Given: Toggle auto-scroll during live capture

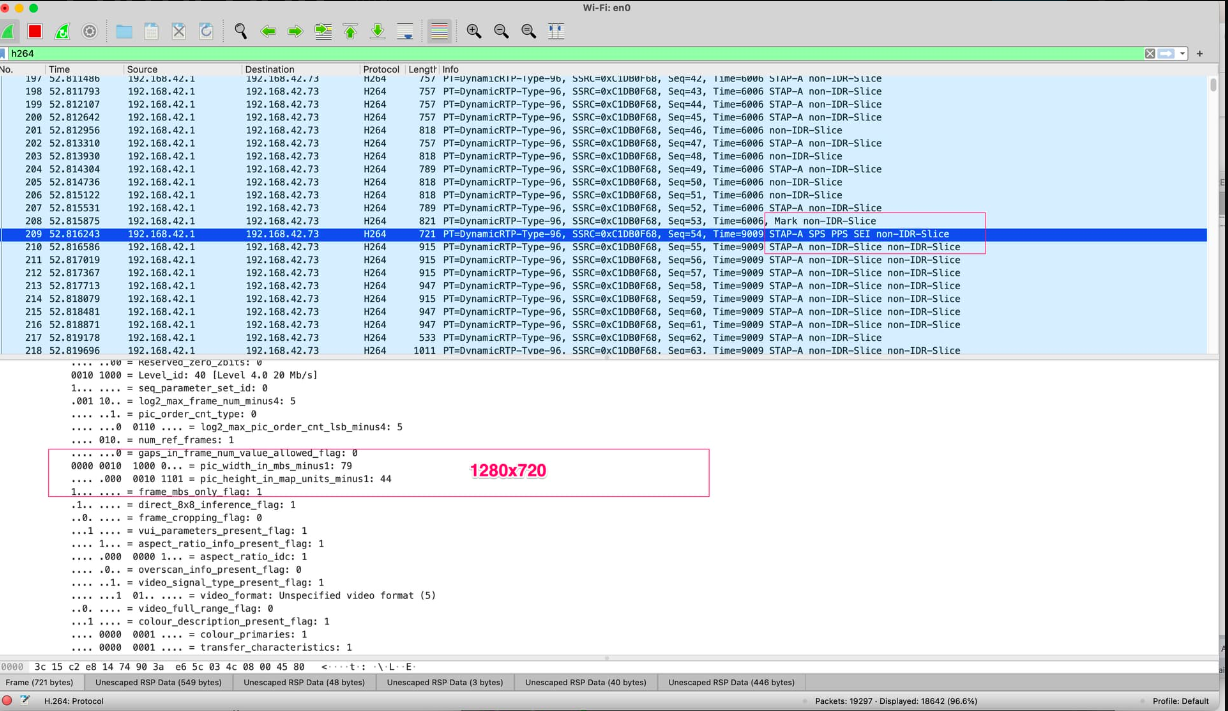Looking at the screenshot, I should point(405,31).
